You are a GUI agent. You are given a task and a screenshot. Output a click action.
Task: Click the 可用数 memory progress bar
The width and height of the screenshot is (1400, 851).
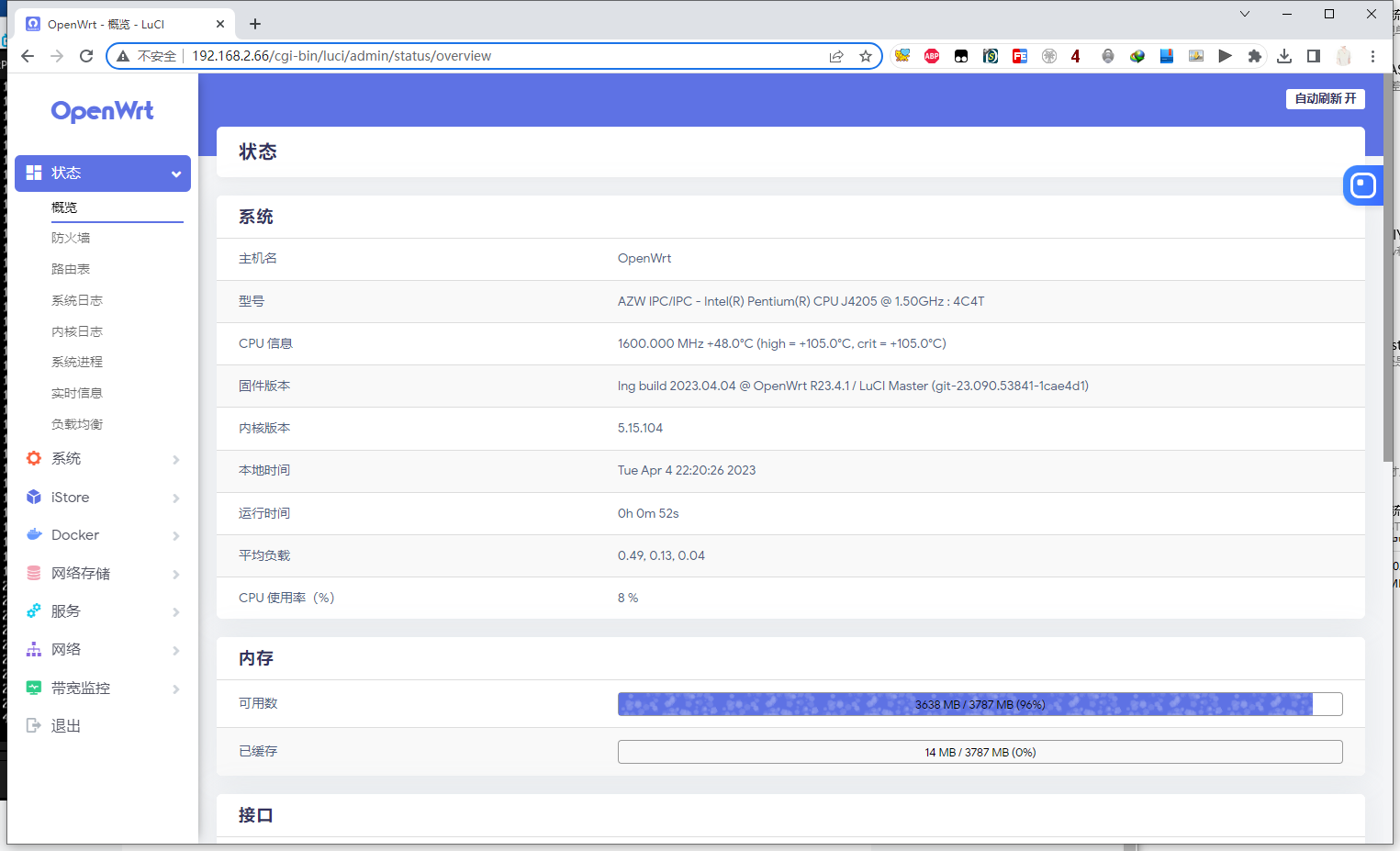coord(980,704)
